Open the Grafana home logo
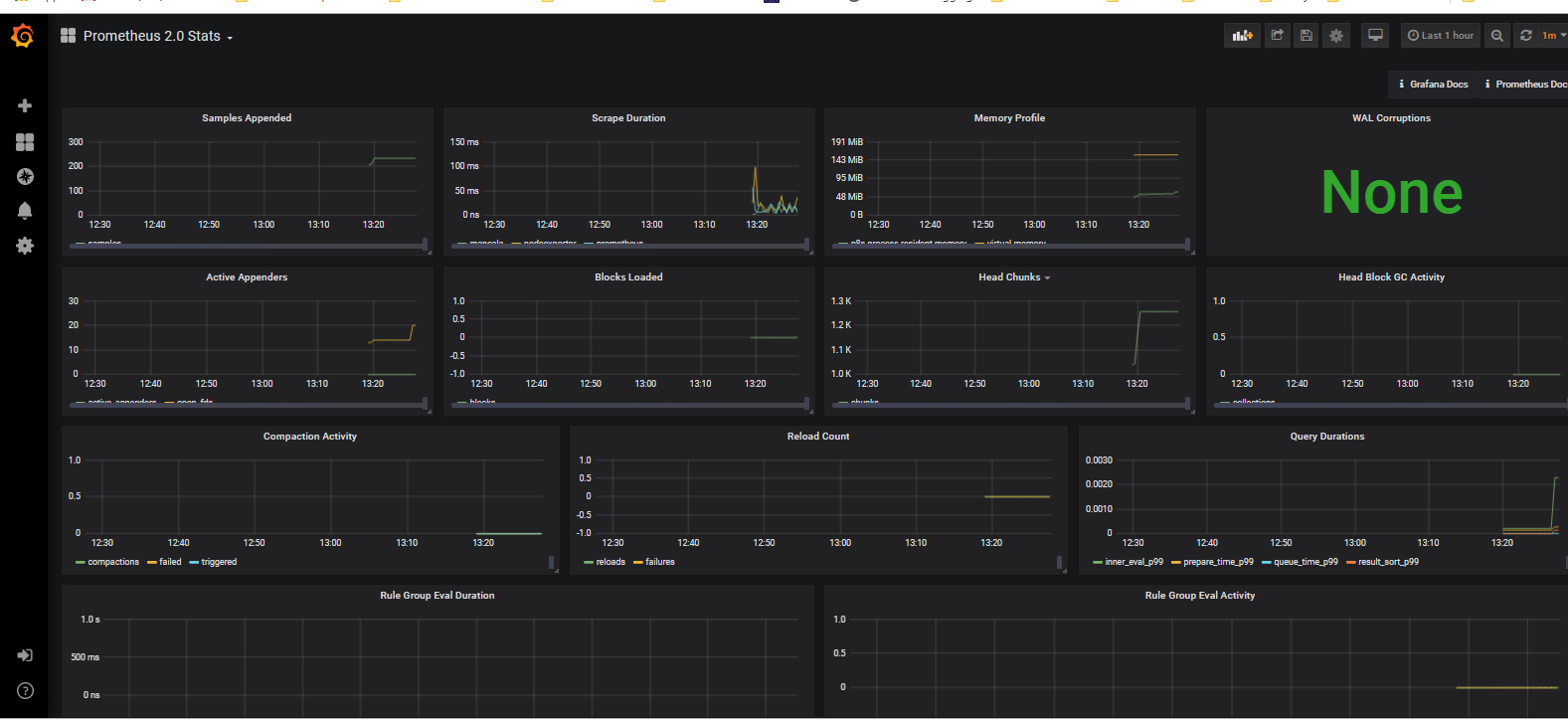1568x723 pixels. (23, 37)
